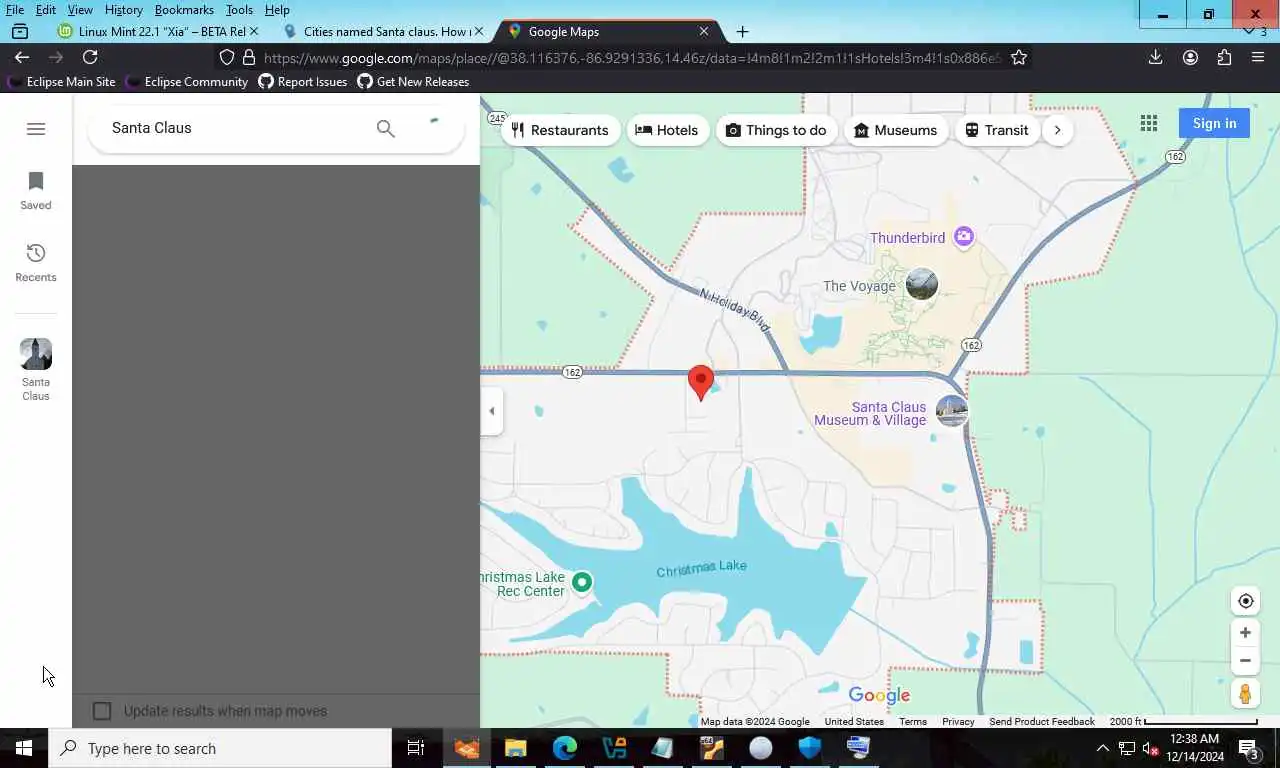The image size is (1280, 768).
Task: Open the Recents panel
Action: click(x=36, y=263)
